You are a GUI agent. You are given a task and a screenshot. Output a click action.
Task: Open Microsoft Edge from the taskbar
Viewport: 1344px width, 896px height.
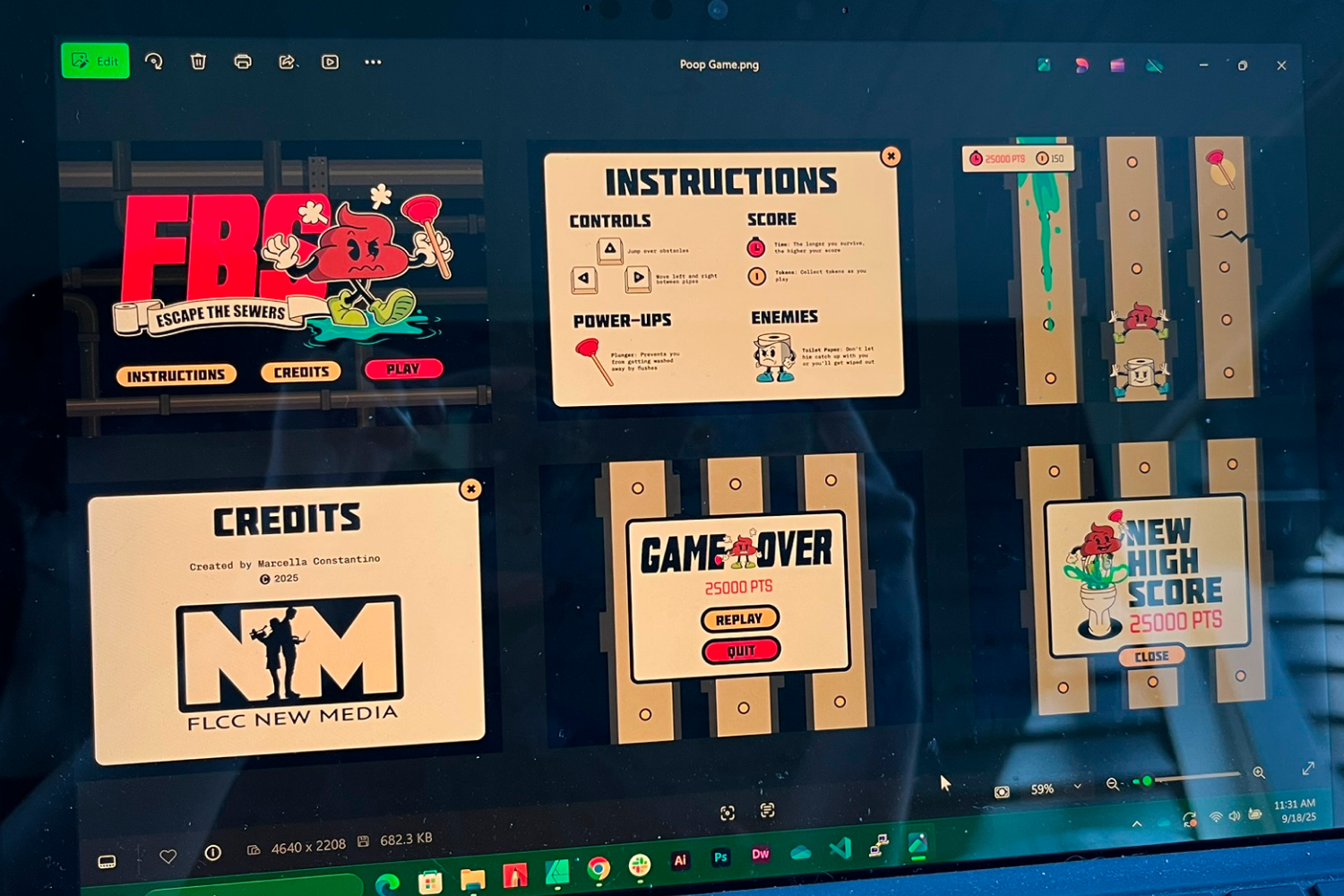387,885
